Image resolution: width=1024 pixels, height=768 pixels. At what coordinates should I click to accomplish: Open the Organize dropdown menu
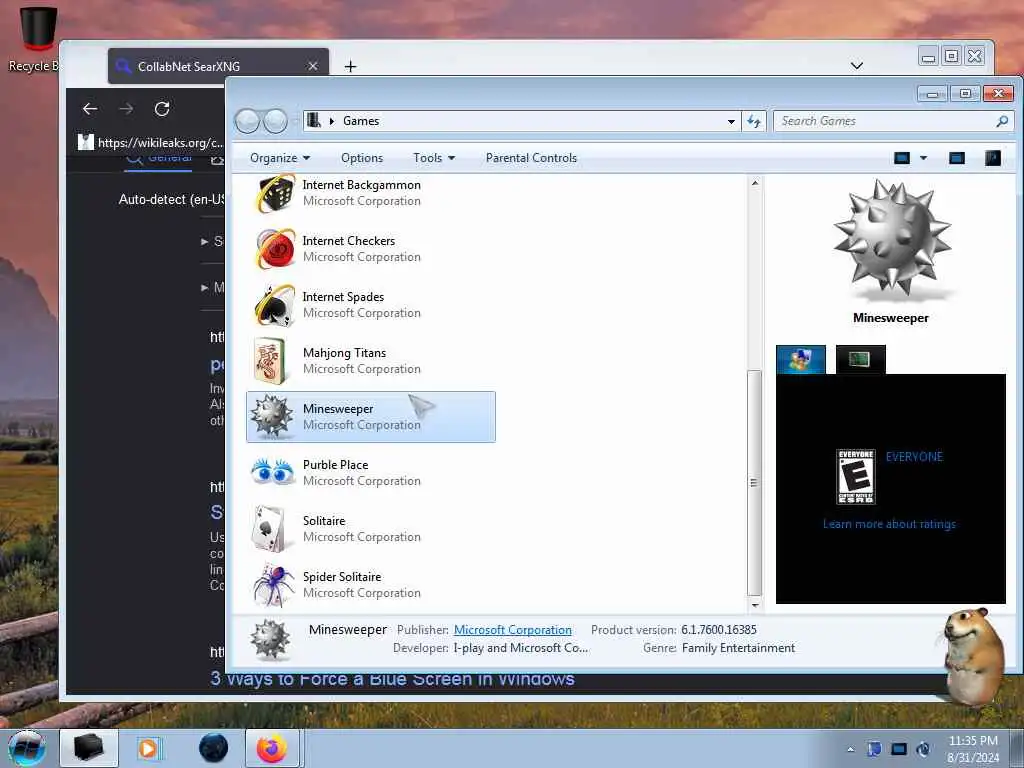(280, 158)
